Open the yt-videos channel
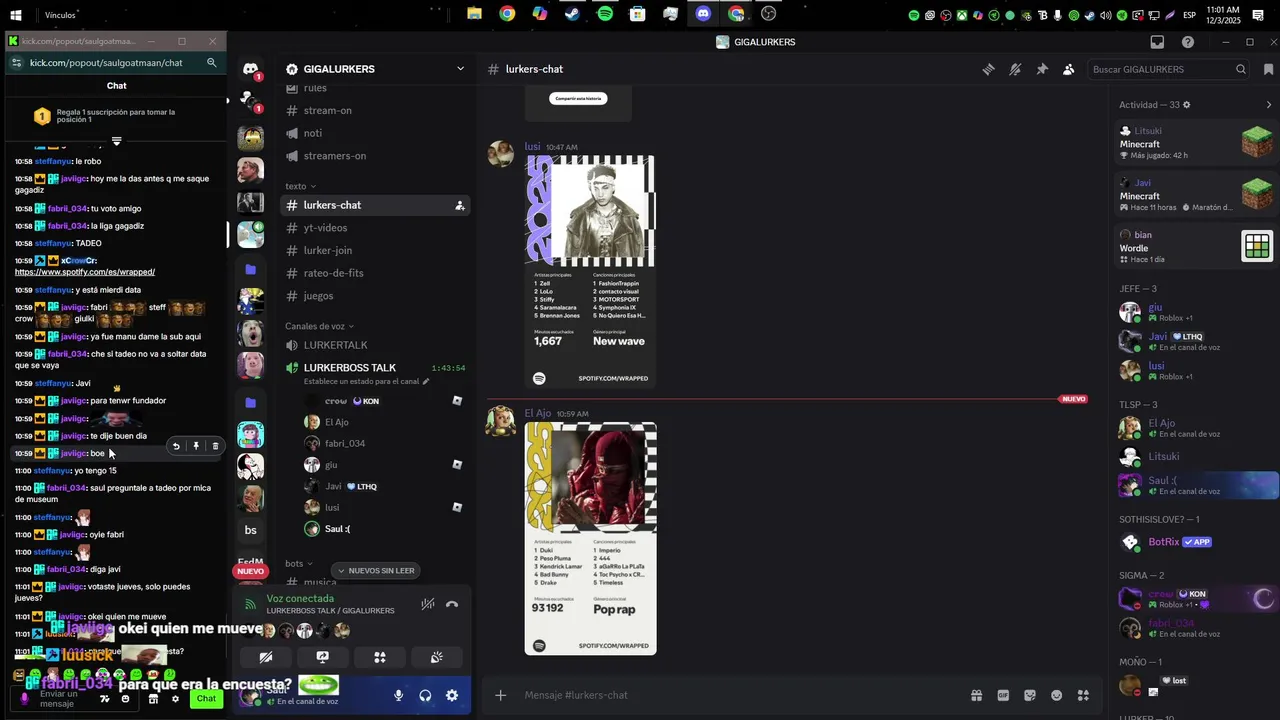1280x720 pixels. (375, 228)
